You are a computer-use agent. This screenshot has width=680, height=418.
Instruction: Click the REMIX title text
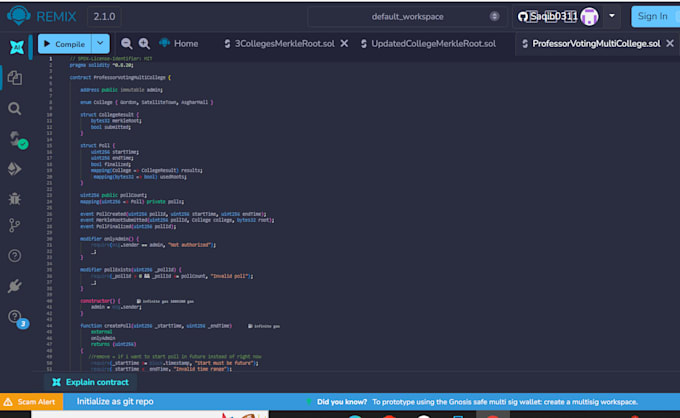56,16
